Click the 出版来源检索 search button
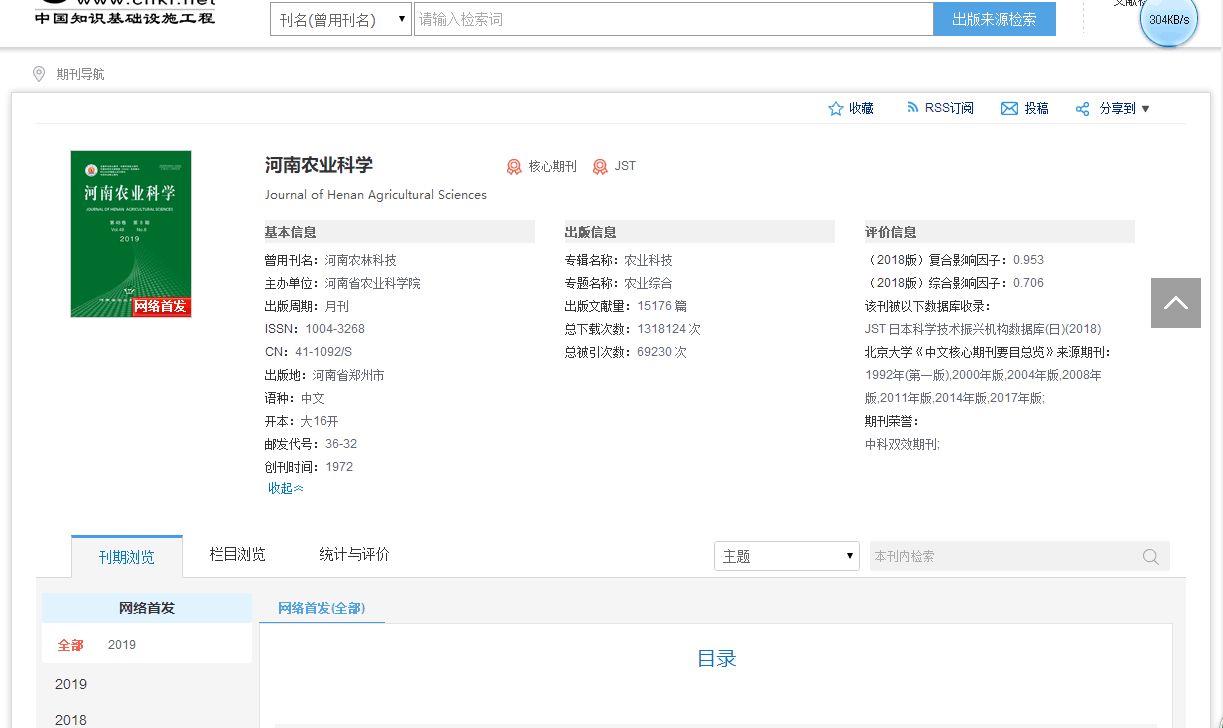The height and width of the screenshot is (728, 1223). 994,19
